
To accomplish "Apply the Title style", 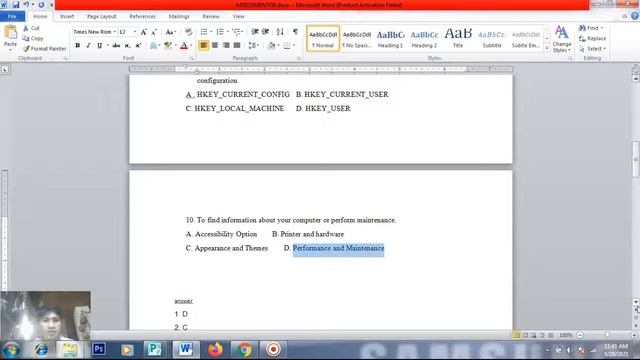I will (458, 38).
